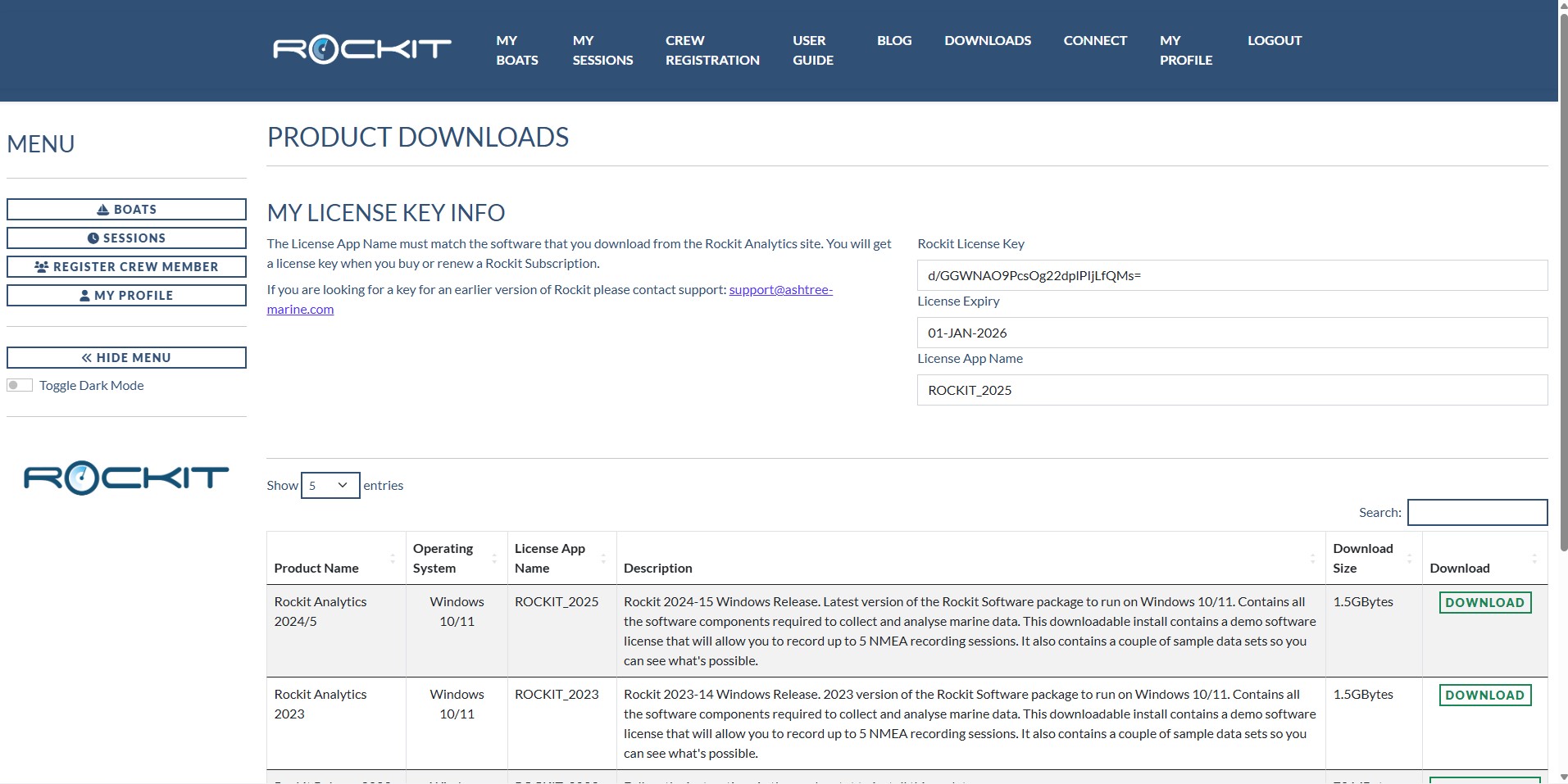
Task: Click the group icon on Register Crew Member
Action: (x=41, y=267)
